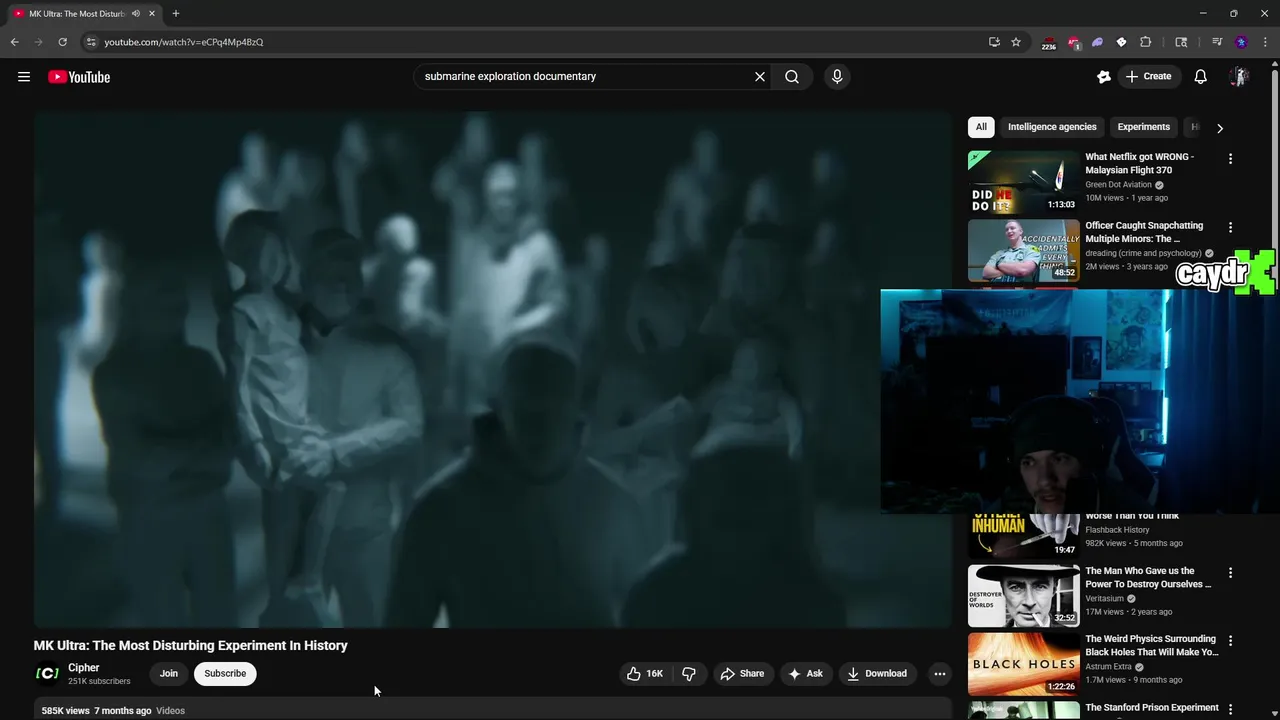Open the Destroyer of Worlds Veritasium thumbnail
This screenshot has height=720, width=1280.
[1023, 596]
